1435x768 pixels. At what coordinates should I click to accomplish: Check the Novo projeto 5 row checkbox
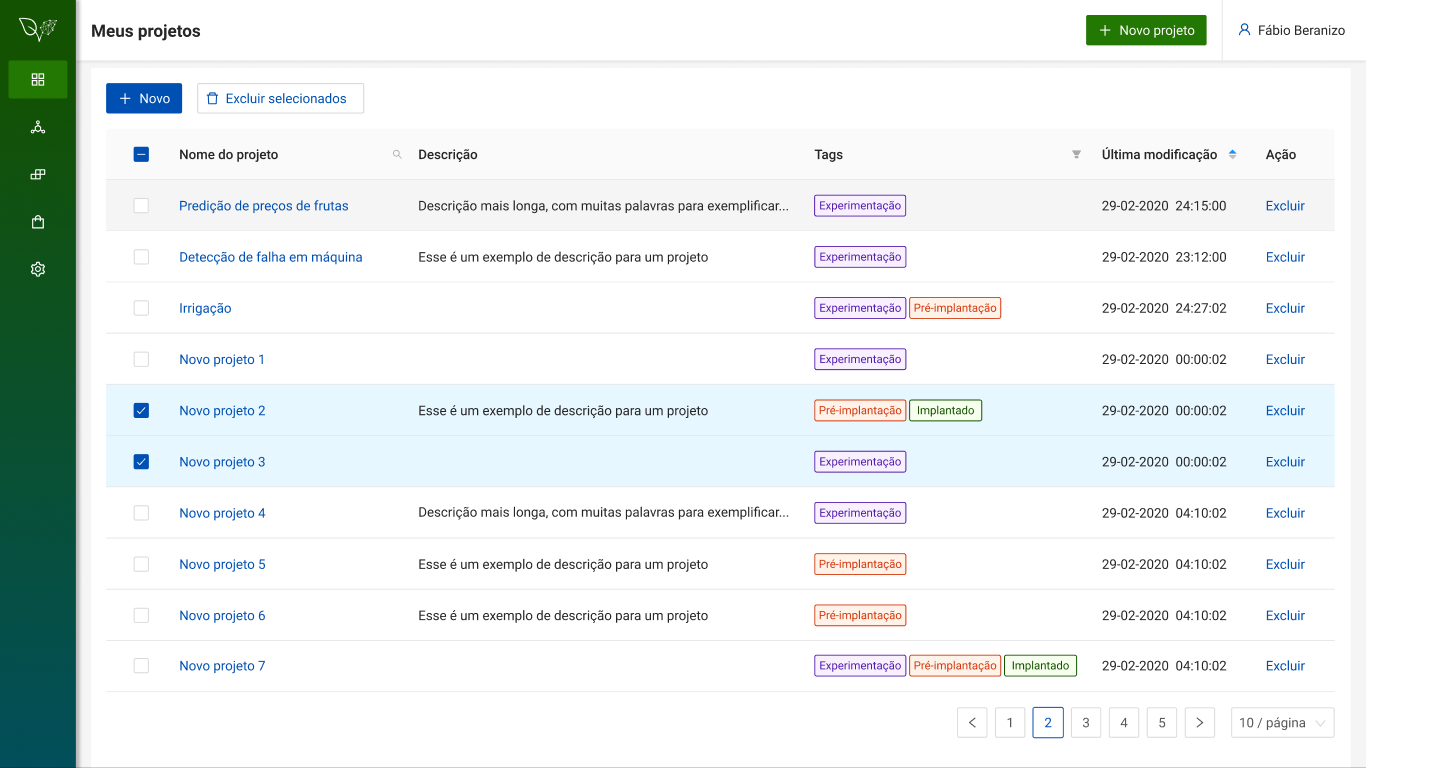141,564
